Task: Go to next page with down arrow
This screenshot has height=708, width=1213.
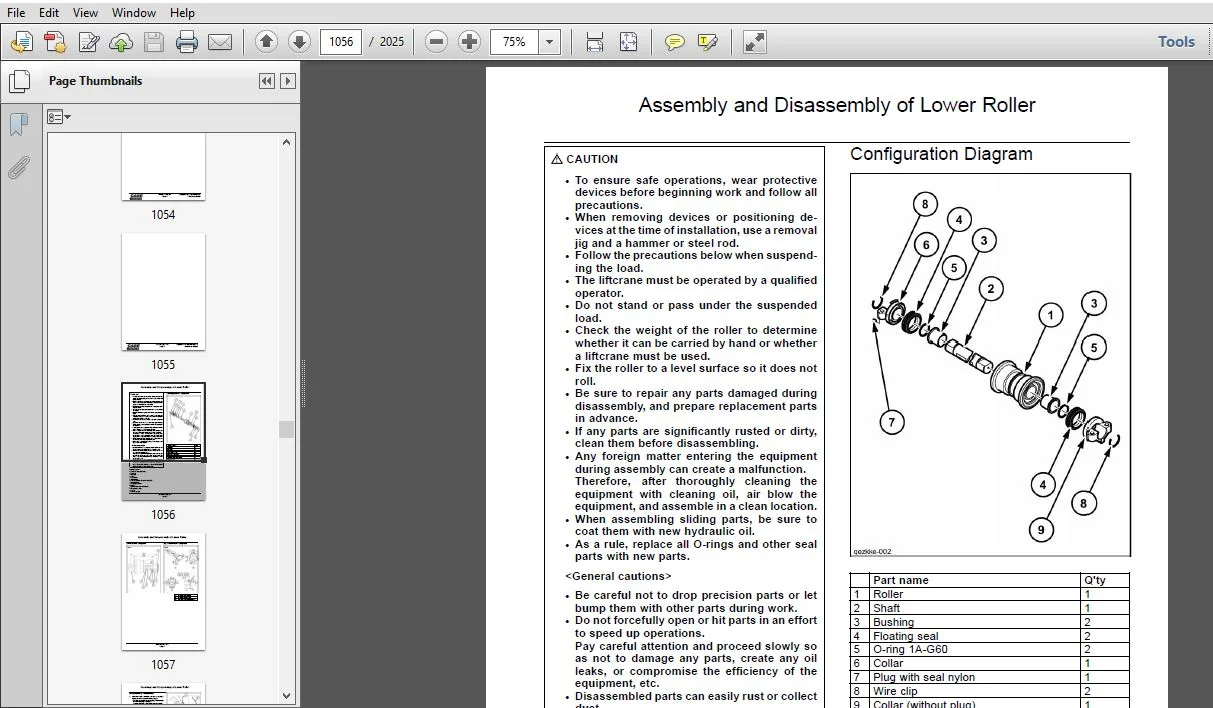Action: click(x=299, y=42)
